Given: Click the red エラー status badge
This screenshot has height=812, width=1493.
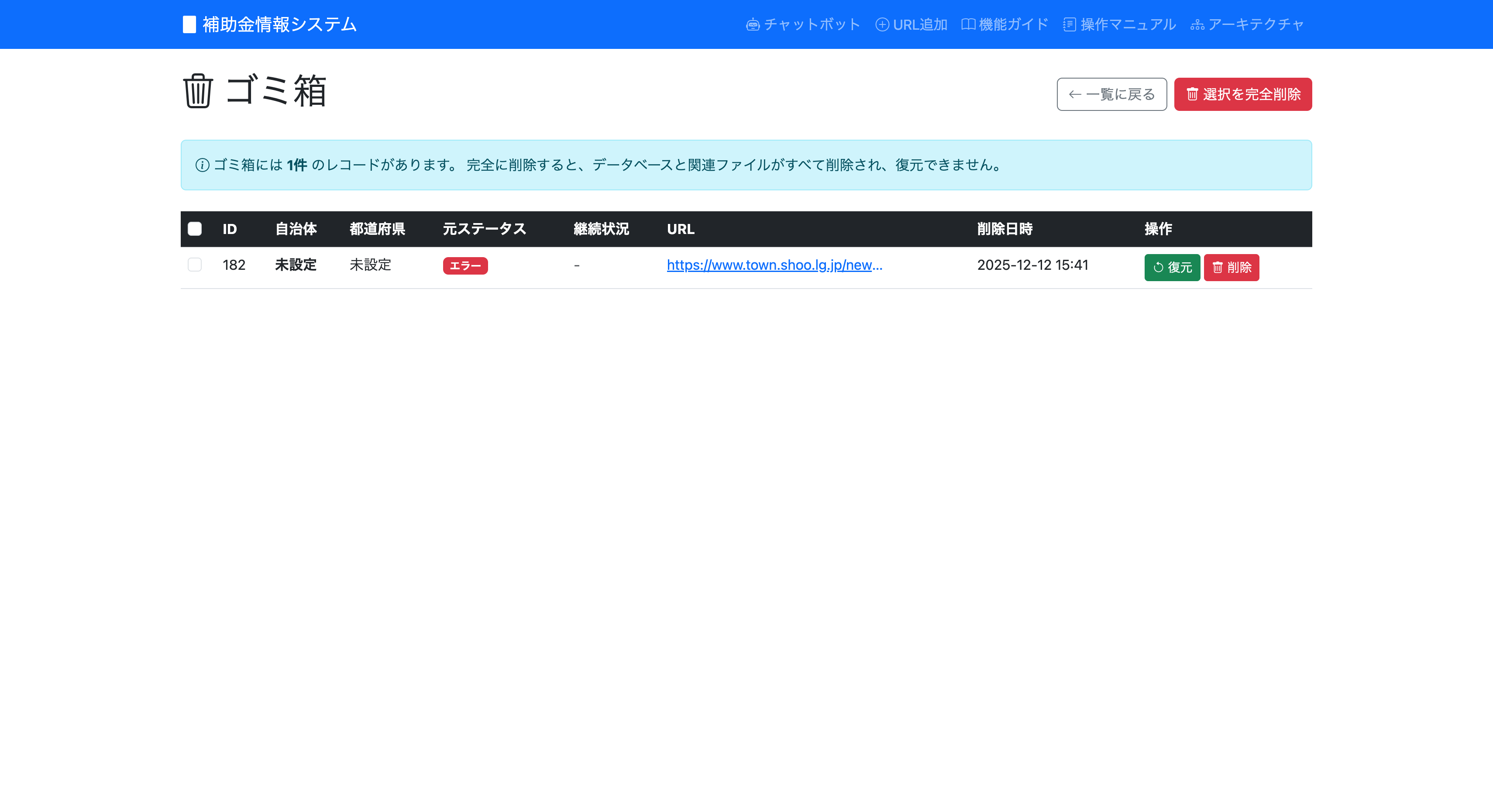Looking at the screenshot, I should tap(465, 265).
